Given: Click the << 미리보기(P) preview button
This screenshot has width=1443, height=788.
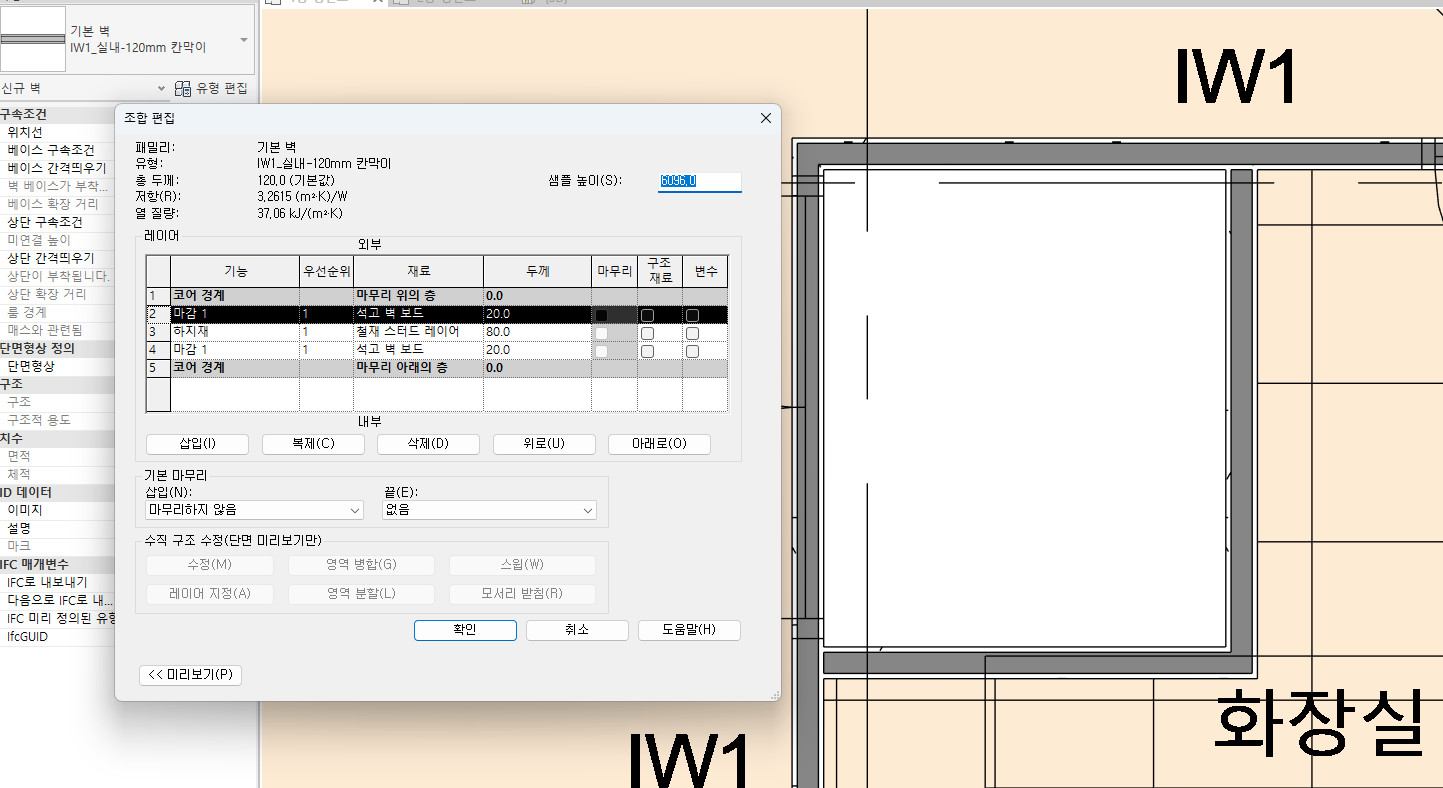Looking at the screenshot, I should point(190,675).
